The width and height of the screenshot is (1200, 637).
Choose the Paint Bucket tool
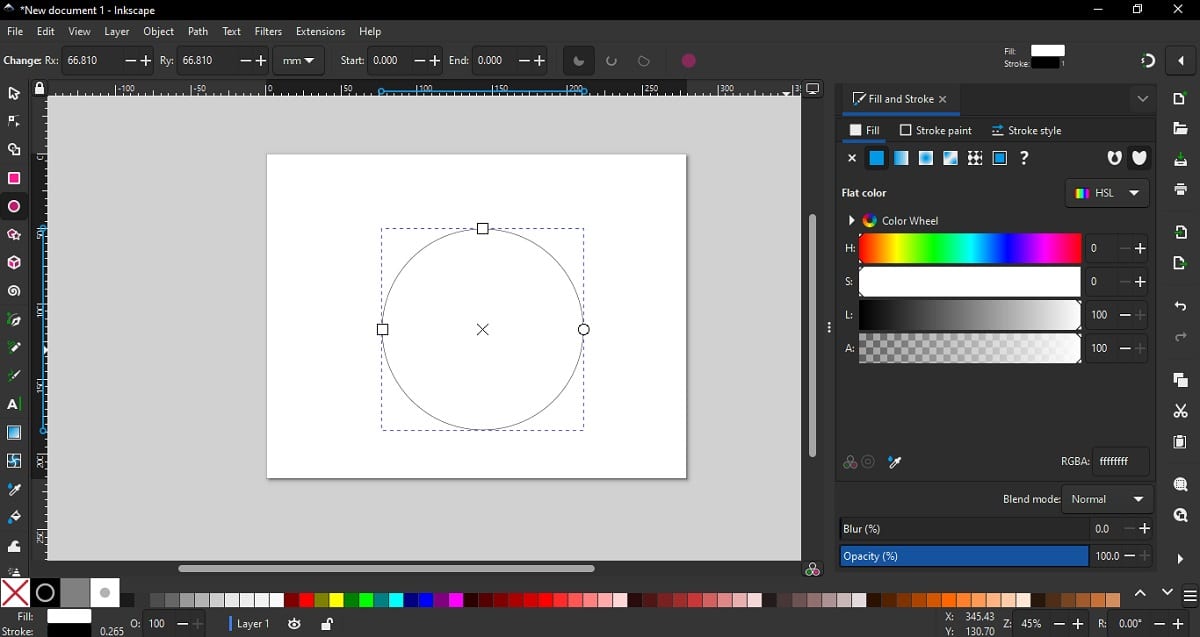click(14, 518)
